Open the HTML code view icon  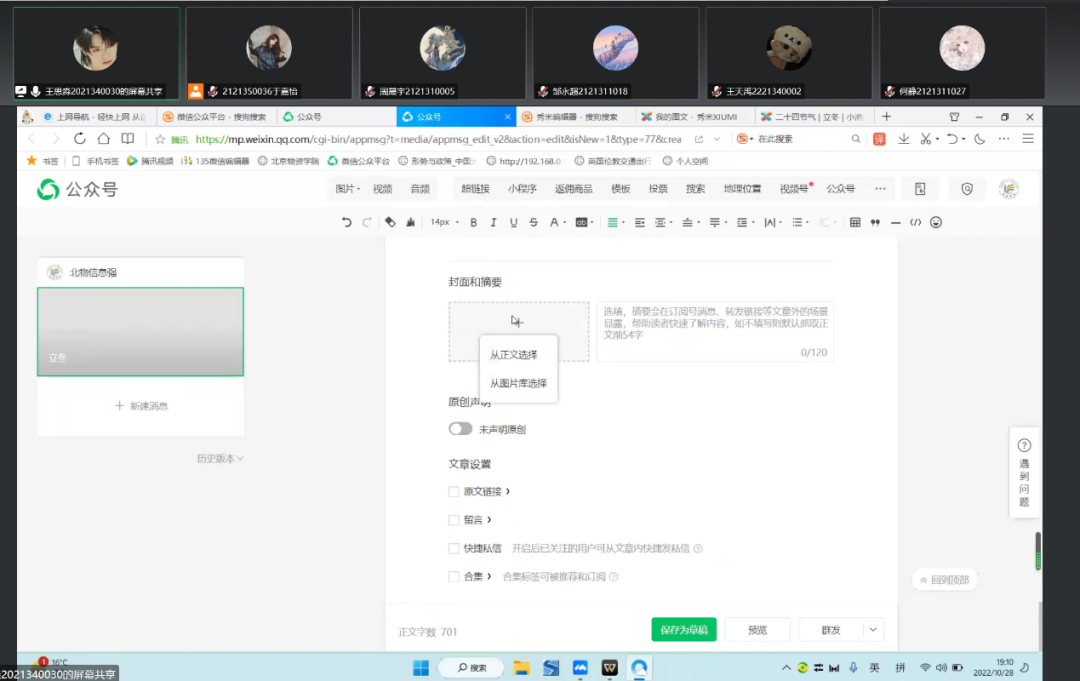click(x=915, y=222)
